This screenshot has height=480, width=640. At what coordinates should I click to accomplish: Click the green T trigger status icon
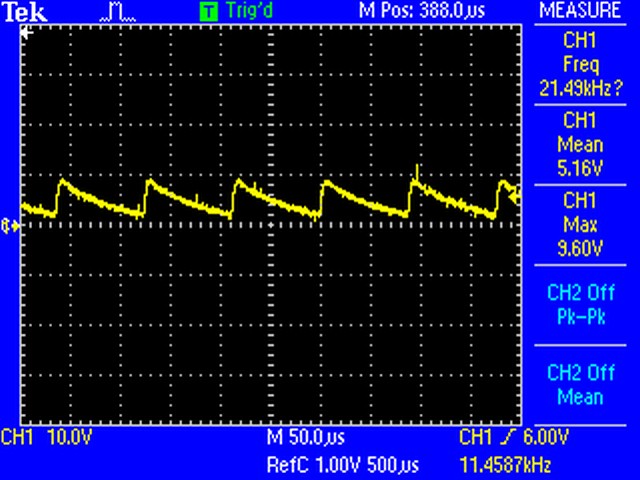coord(208,12)
